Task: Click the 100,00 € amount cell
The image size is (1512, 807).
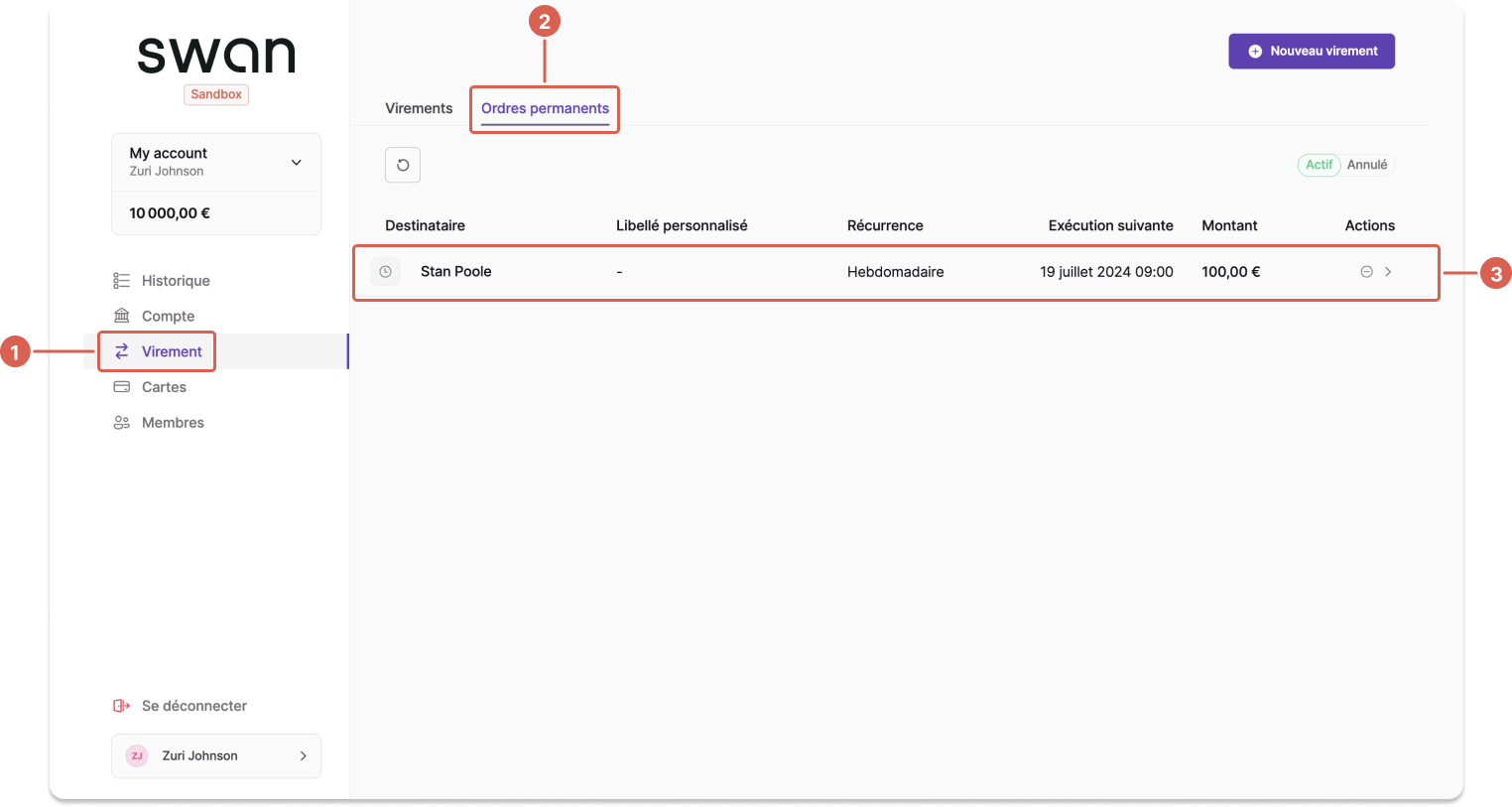Action: pyautogui.click(x=1231, y=272)
